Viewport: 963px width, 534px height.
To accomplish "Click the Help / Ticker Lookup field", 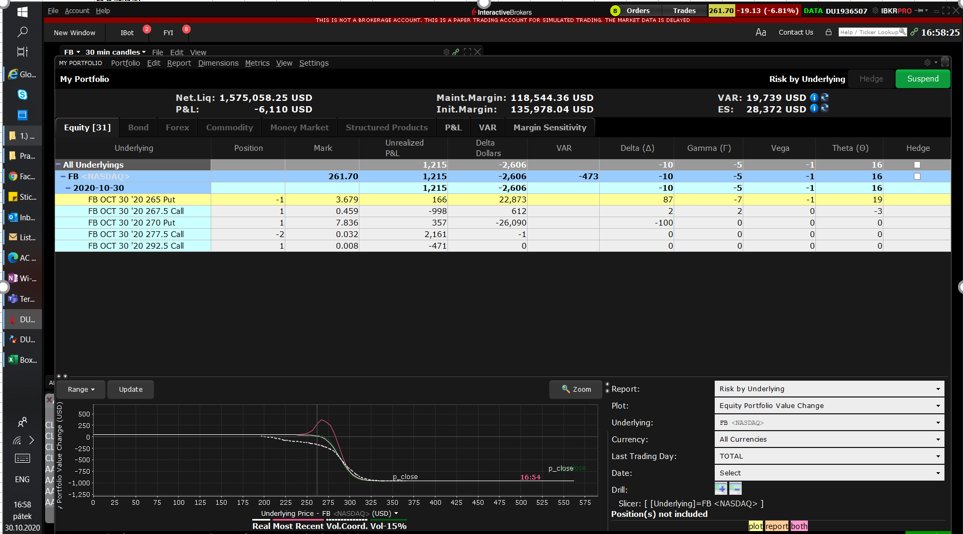I will 870,32.
